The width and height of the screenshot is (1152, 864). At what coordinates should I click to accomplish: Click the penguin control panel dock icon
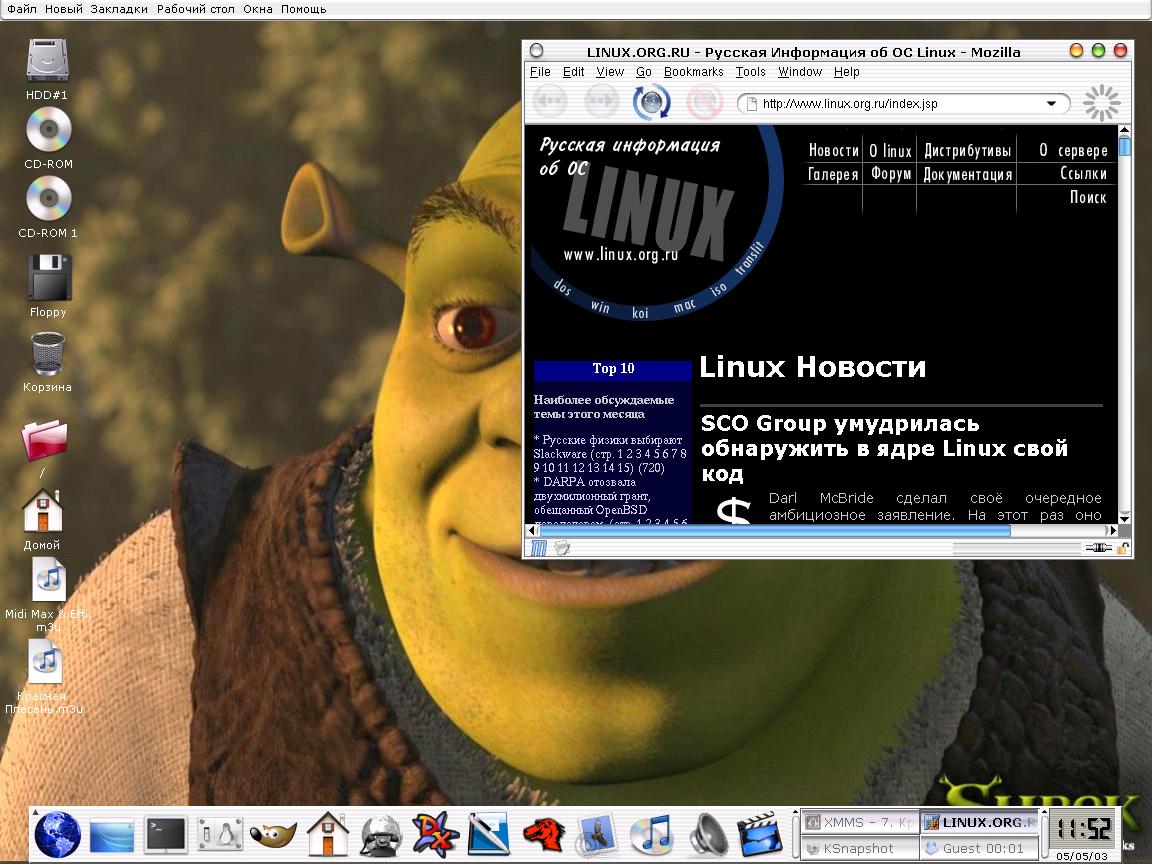pos(219,834)
